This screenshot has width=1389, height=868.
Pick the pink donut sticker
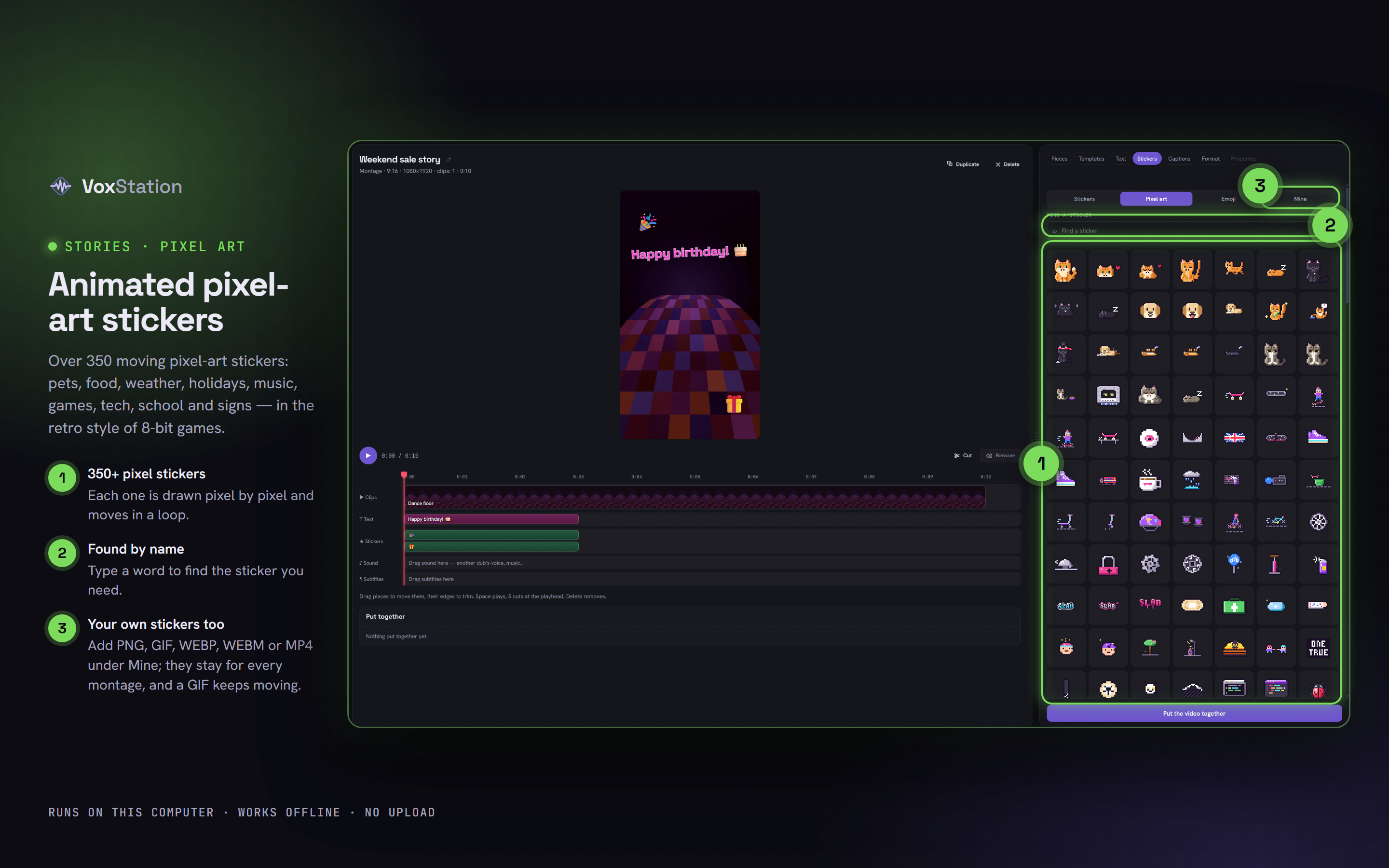click(1150, 437)
